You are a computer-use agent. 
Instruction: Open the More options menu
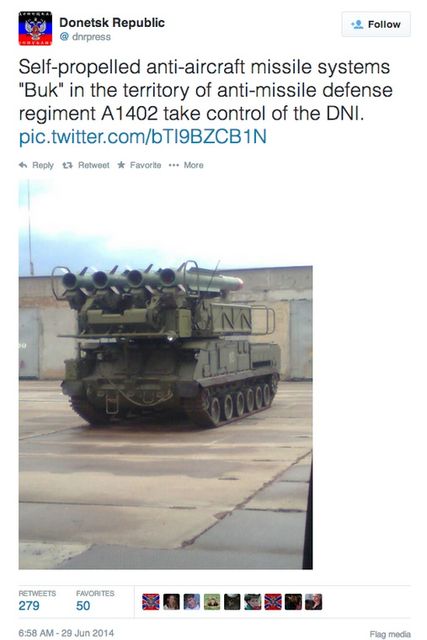(186, 165)
